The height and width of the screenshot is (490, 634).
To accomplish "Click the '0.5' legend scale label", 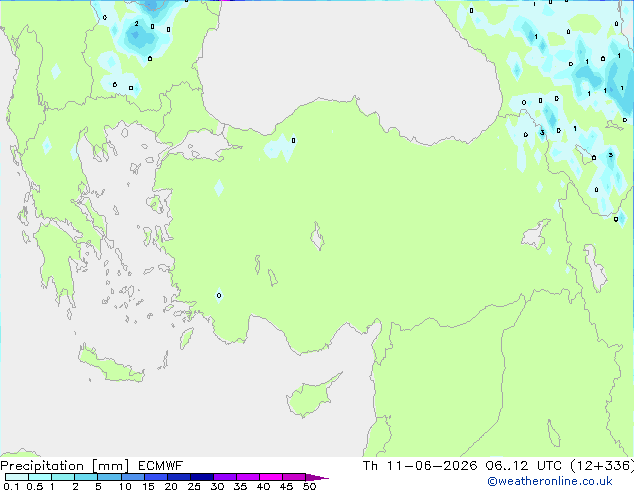I will tap(34, 486).
